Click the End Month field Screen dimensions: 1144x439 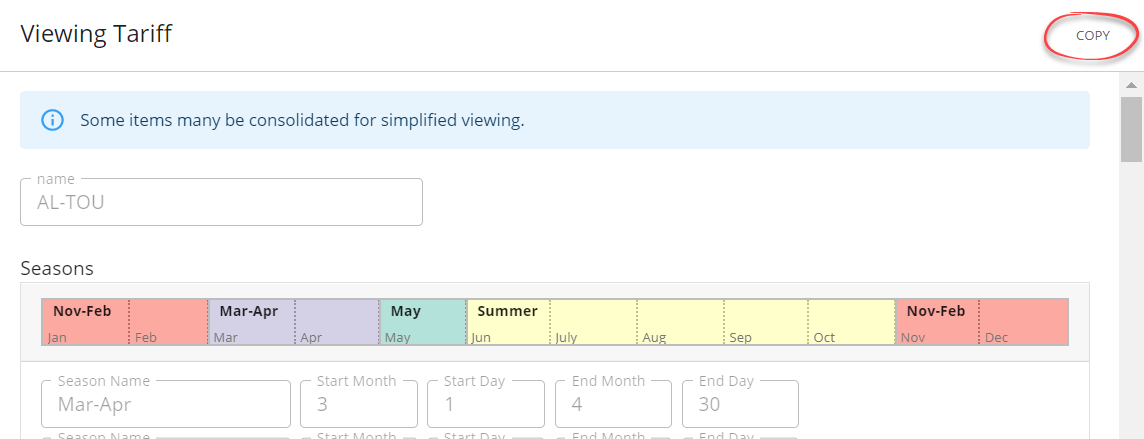pyautogui.click(x=613, y=404)
